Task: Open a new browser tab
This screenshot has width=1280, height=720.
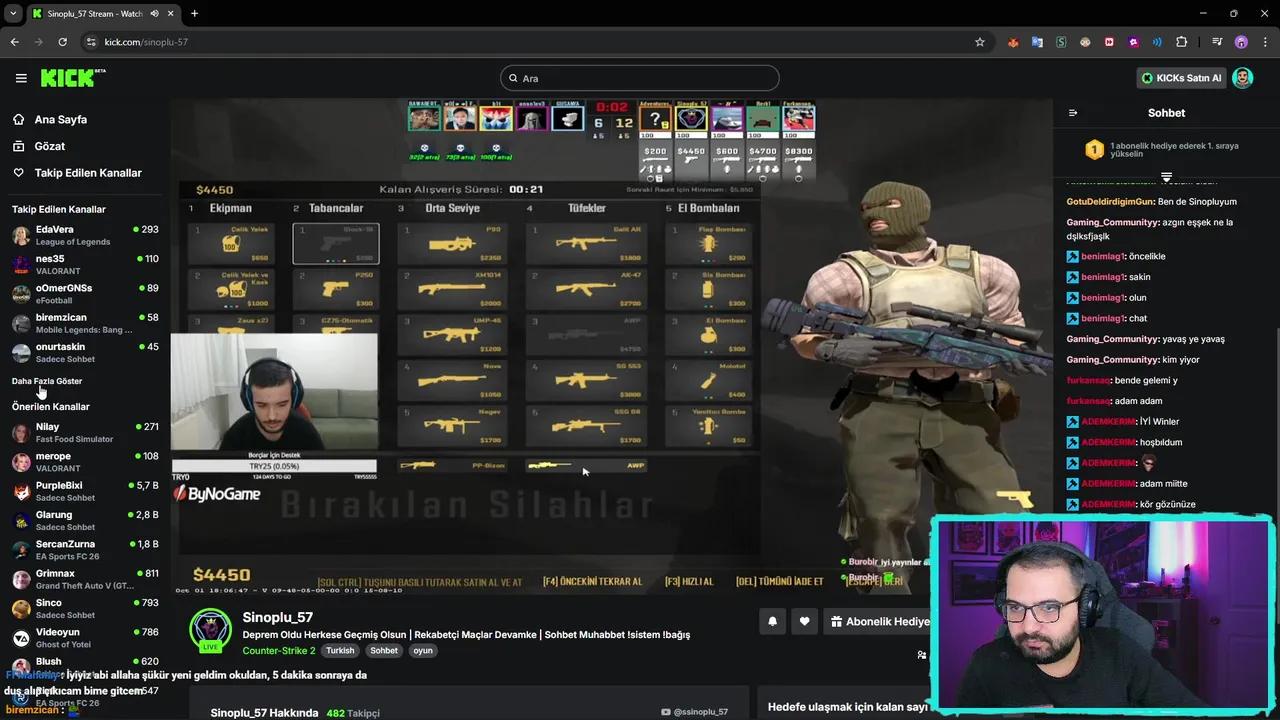Action: tap(194, 14)
